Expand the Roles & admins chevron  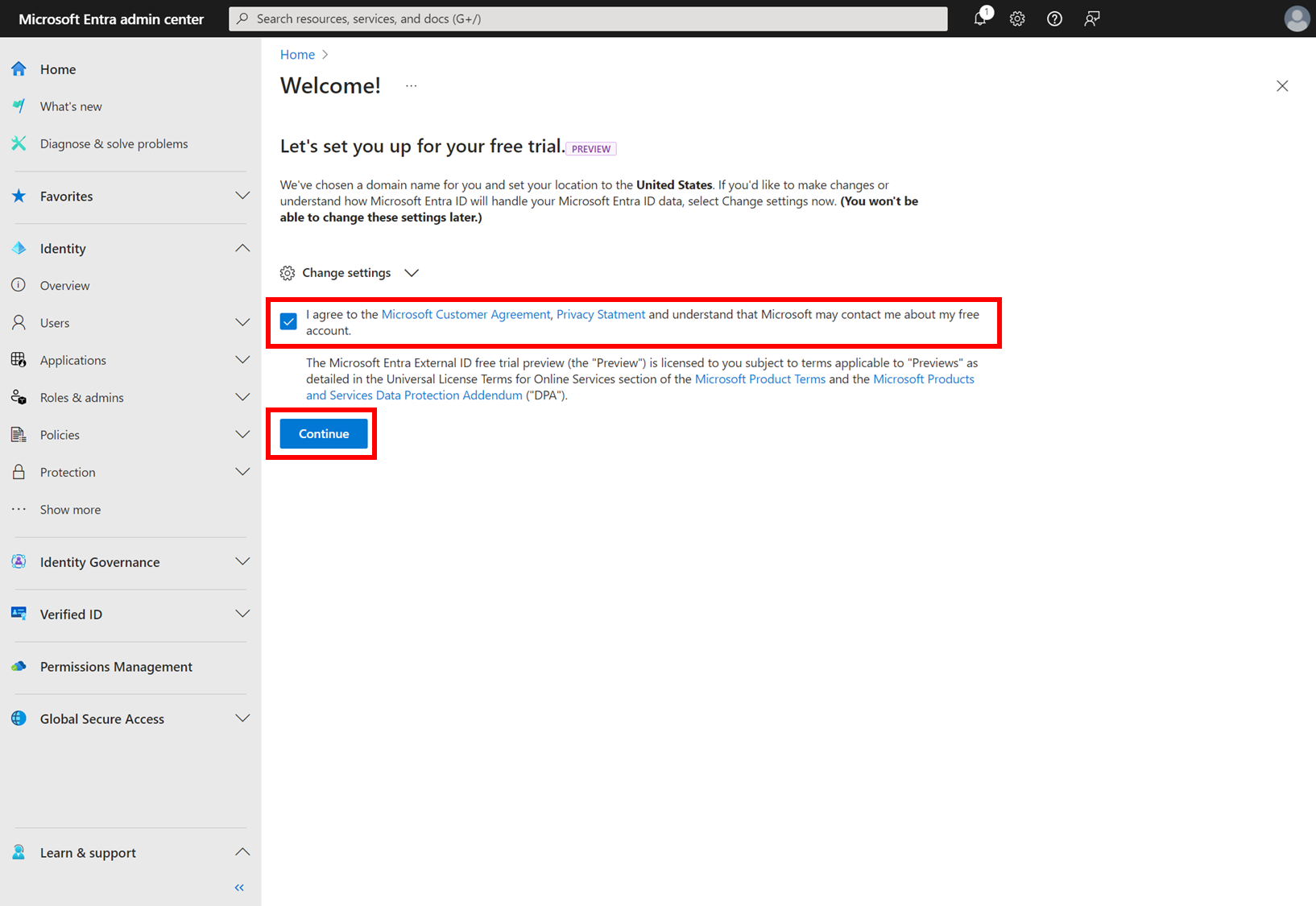coord(242,397)
